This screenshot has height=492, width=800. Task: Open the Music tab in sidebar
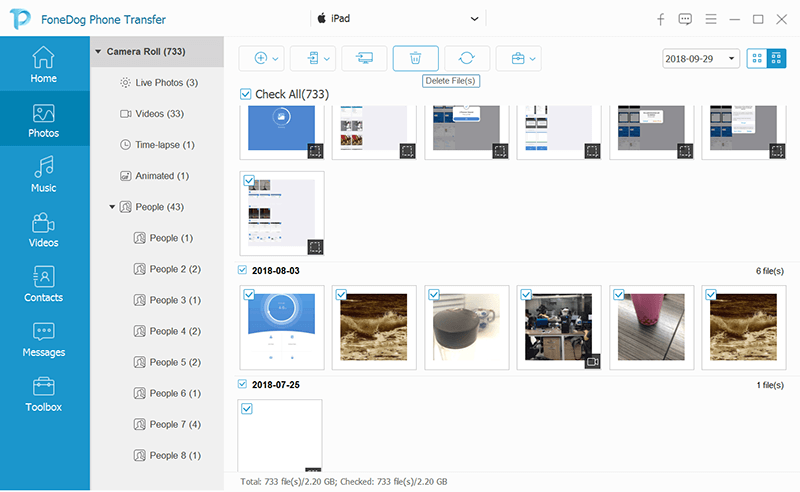pos(44,174)
